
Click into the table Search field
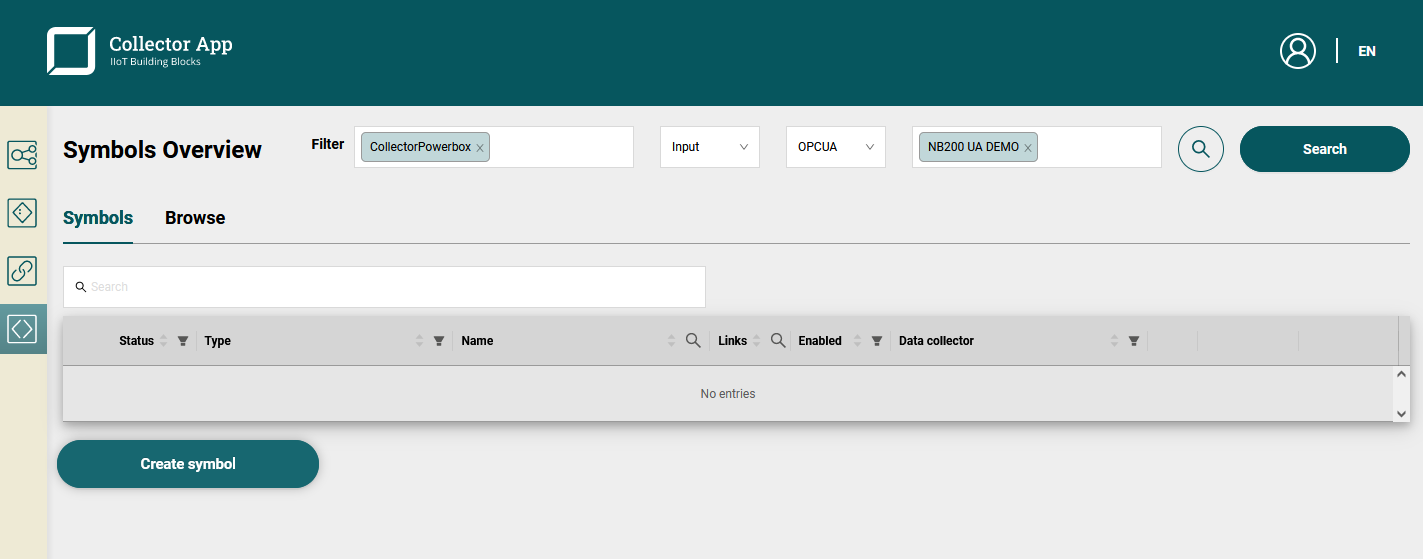point(390,287)
